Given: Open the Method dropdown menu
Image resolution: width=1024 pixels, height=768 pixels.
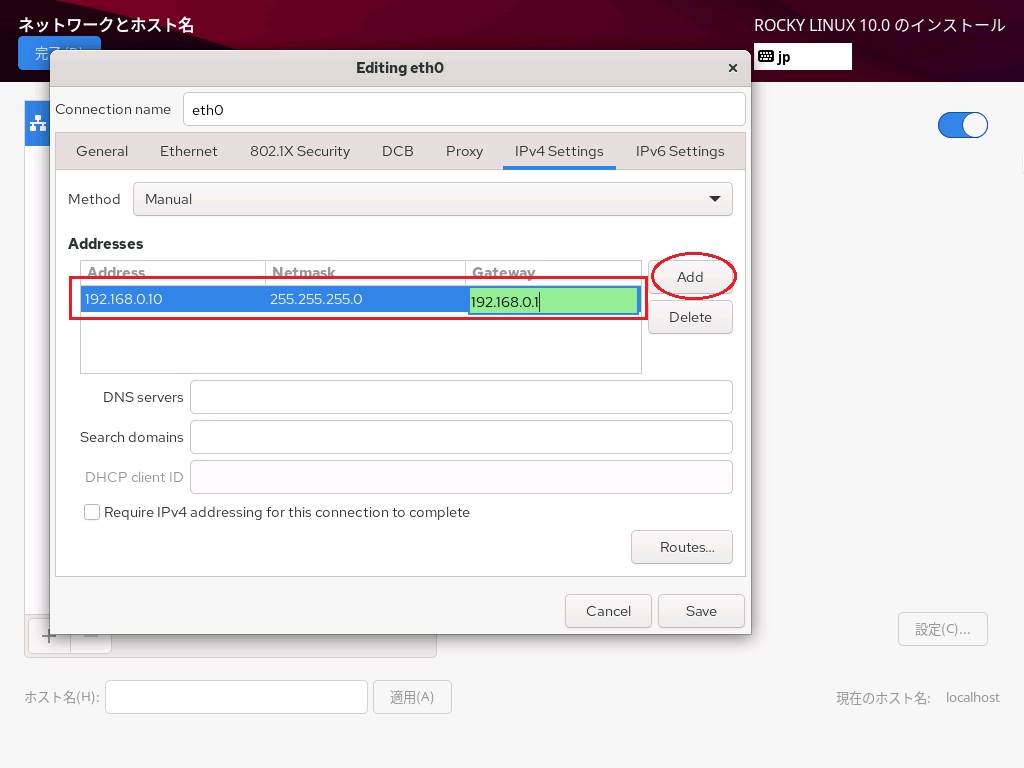Looking at the screenshot, I should (x=432, y=199).
